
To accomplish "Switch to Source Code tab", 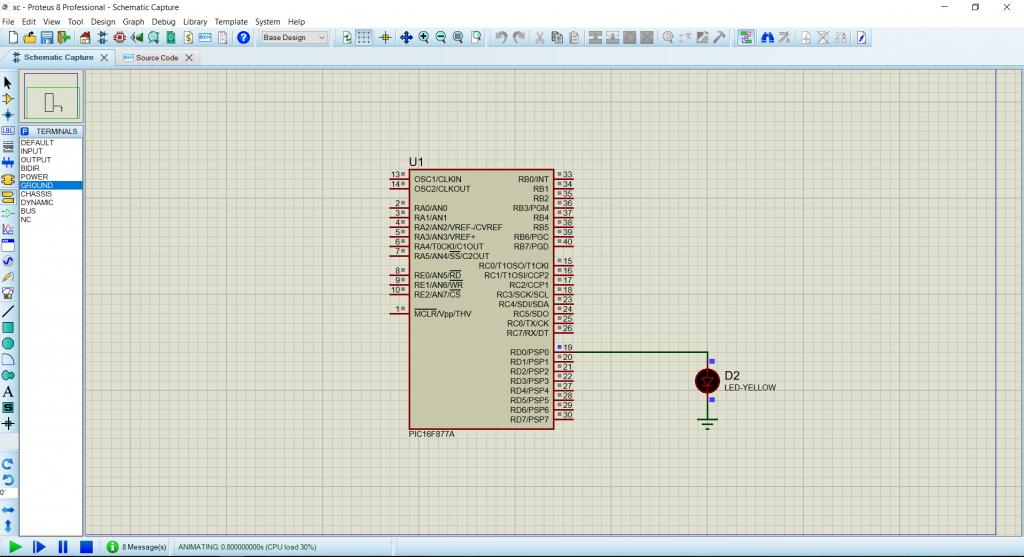I will (157, 57).
